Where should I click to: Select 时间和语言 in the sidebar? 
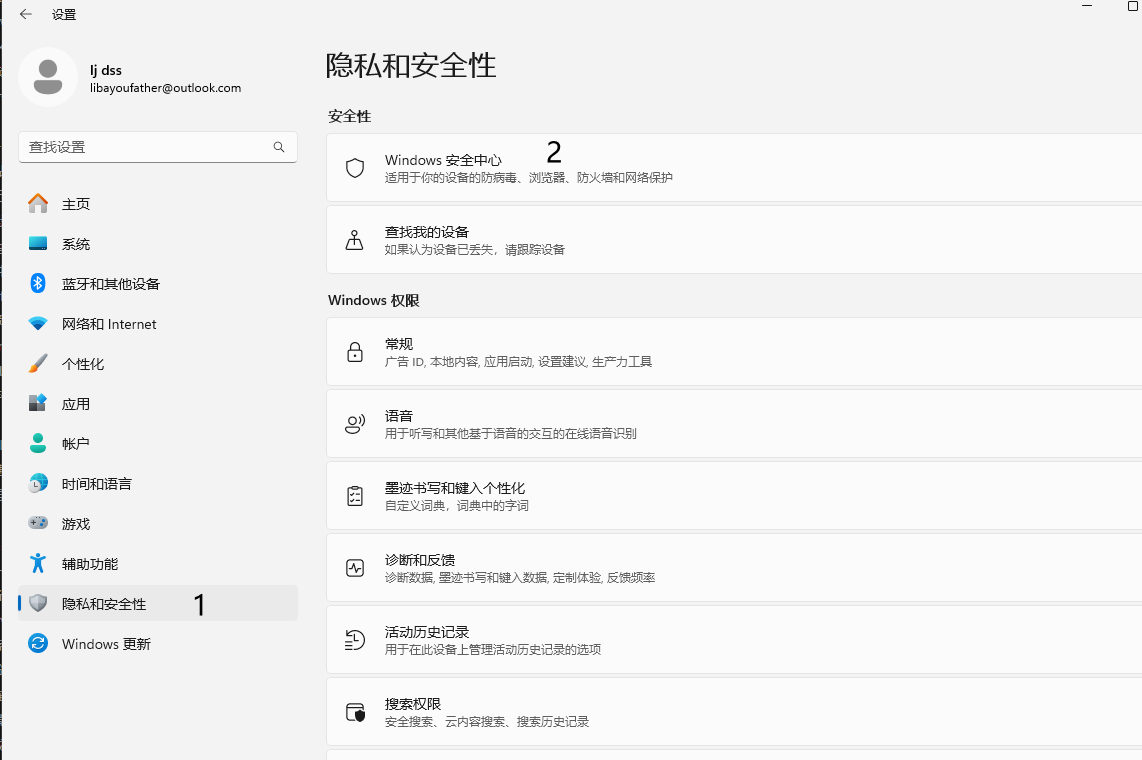point(158,484)
